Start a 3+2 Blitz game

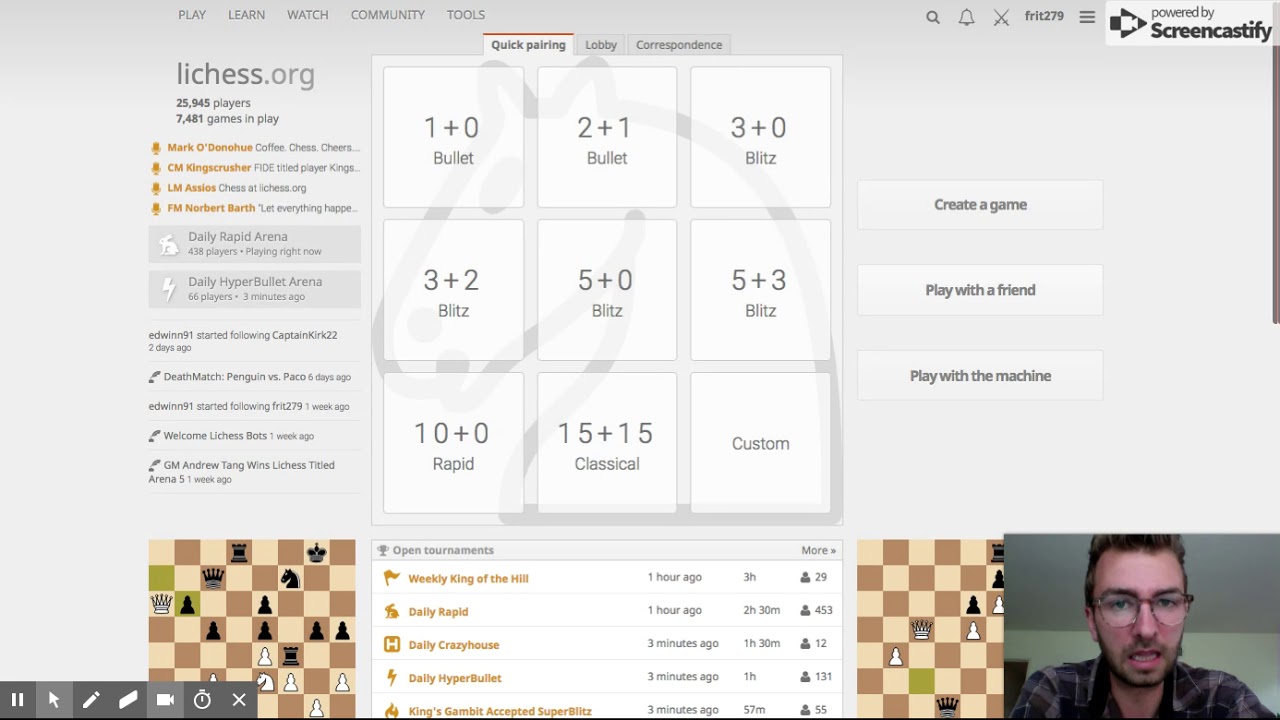click(x=453, y=290)
